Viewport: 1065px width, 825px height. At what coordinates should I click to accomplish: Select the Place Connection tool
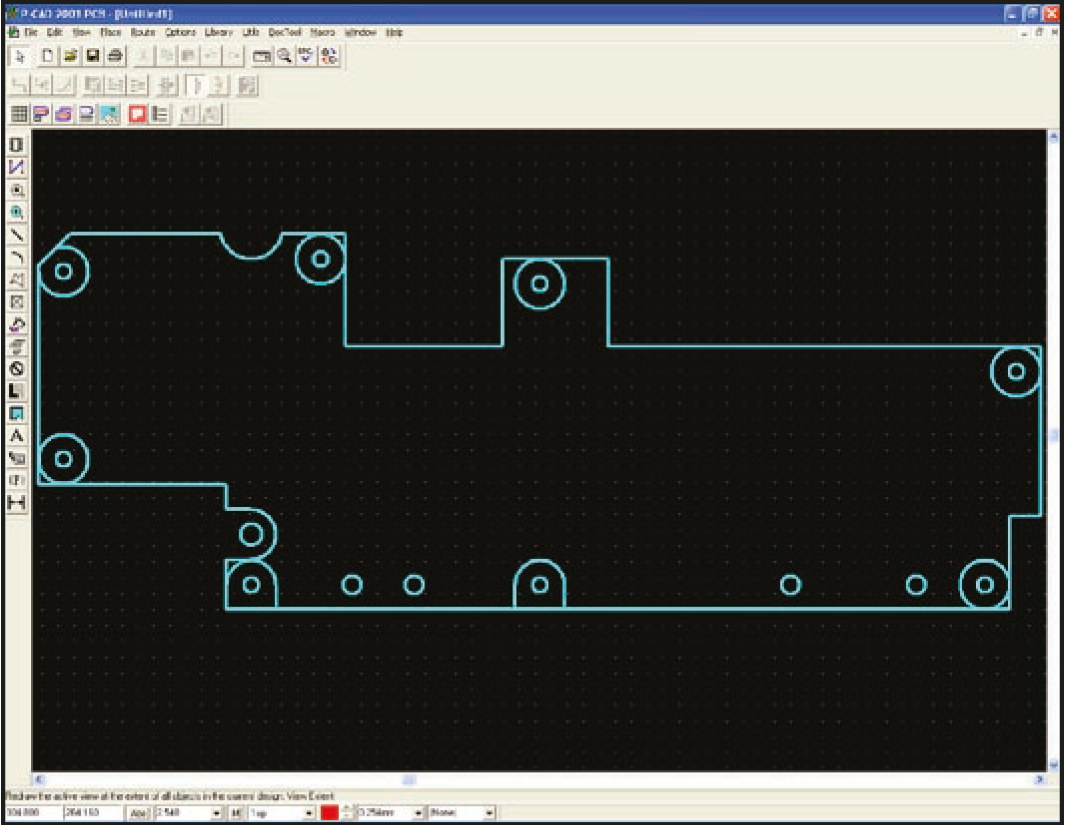(17, 168)
